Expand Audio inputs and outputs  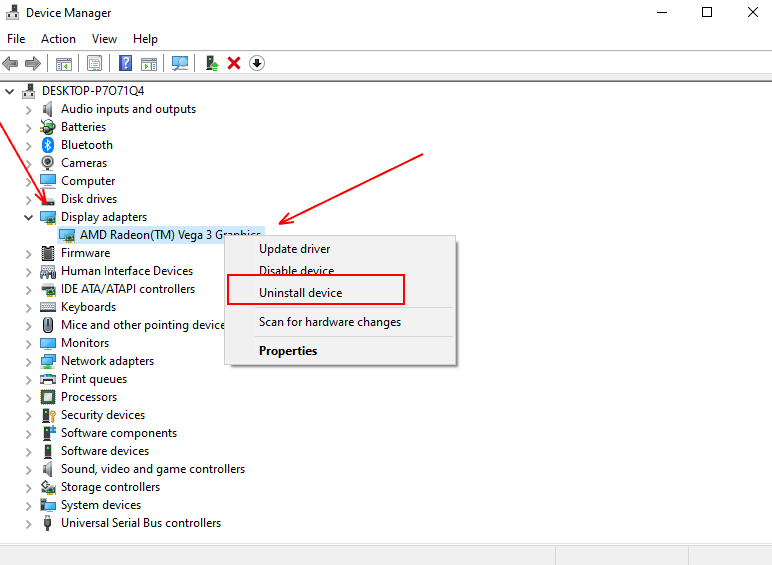coord(29,110)
